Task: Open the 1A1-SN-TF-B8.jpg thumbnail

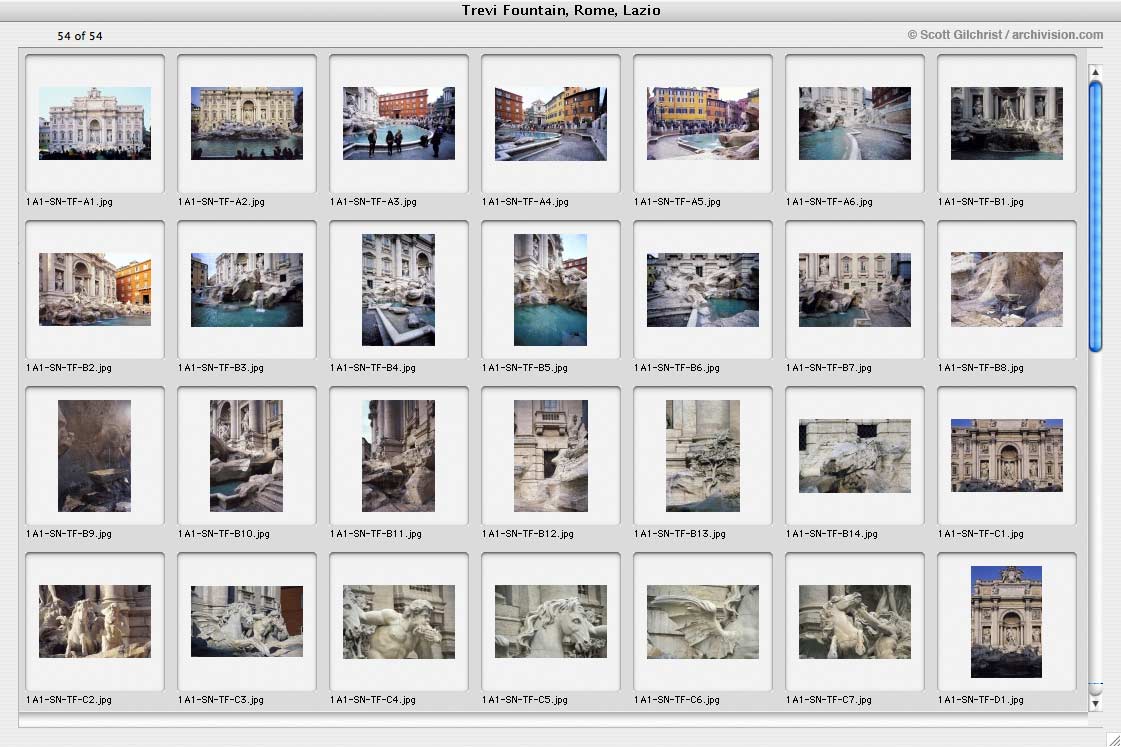Action: pos(1007,290)
